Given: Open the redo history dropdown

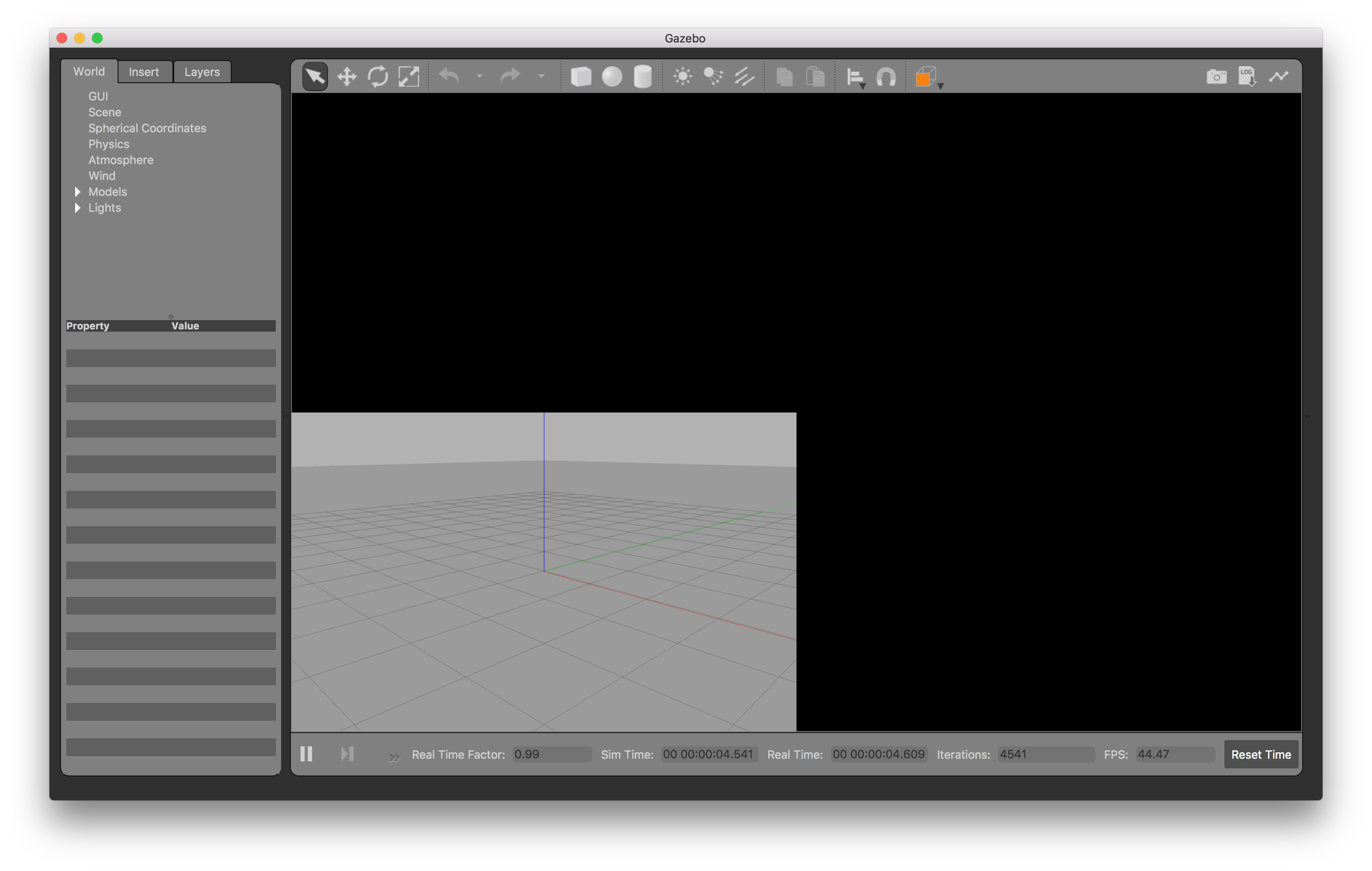Looking at the screenshot, I should coord(541,76).
